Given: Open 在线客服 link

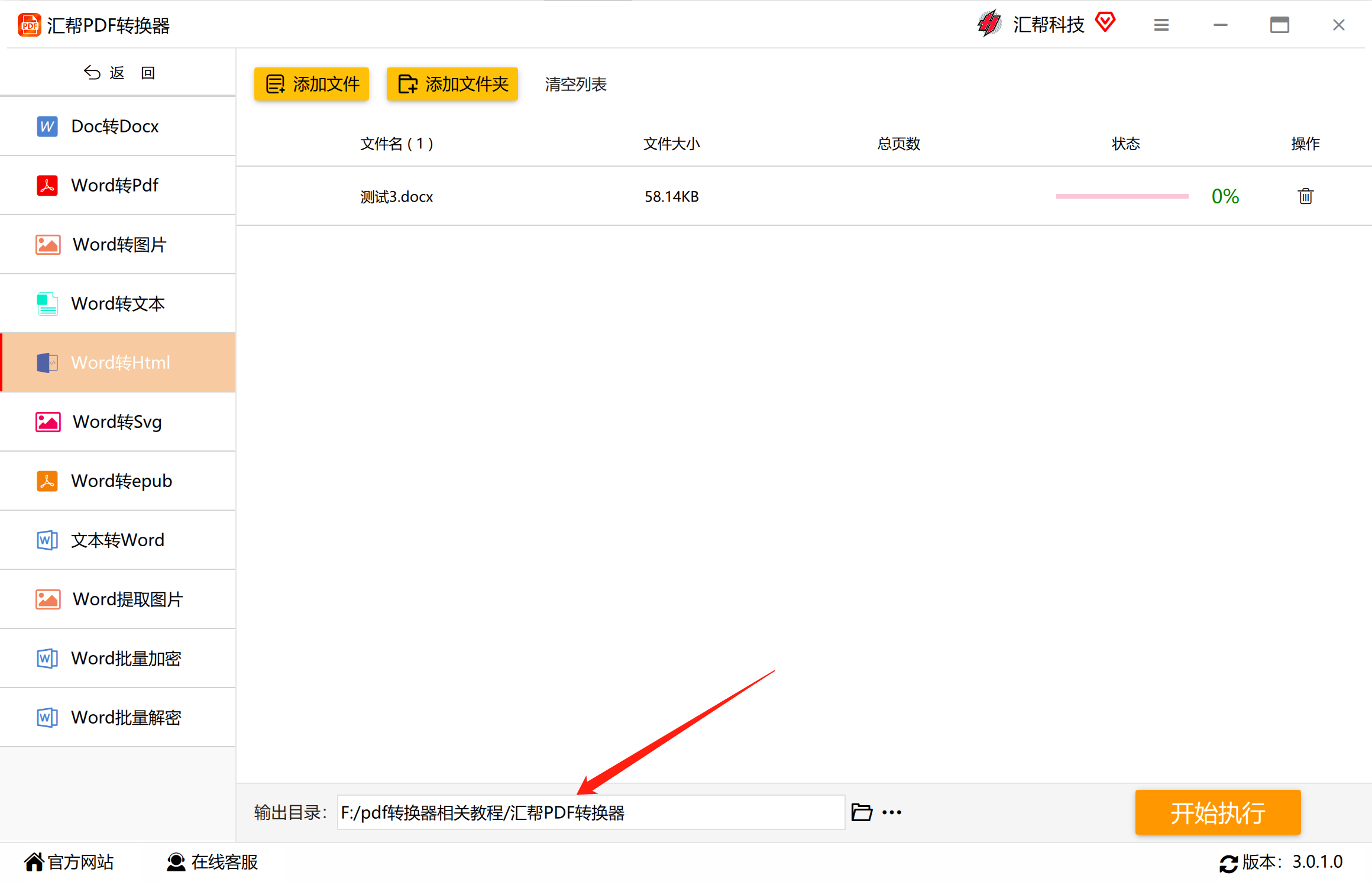Looking at the screenshot, I should tap(212, 862).
